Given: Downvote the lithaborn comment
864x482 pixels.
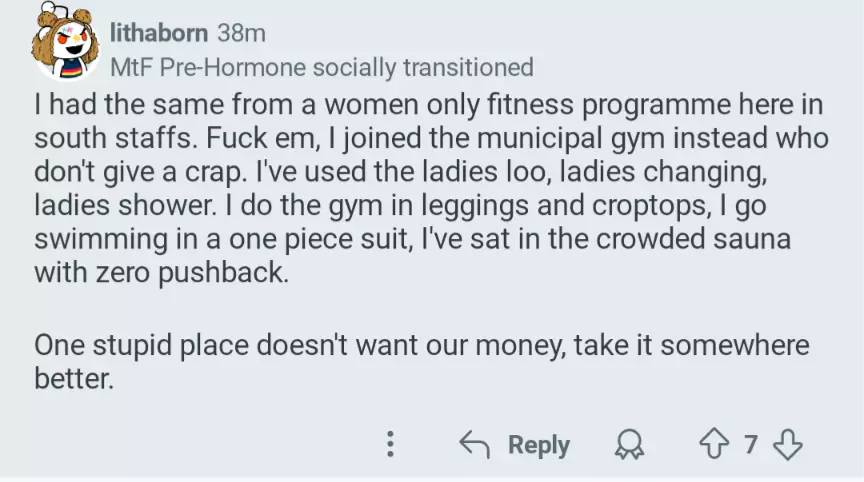Looking at the screenshot, I should (x=788, y=445).
